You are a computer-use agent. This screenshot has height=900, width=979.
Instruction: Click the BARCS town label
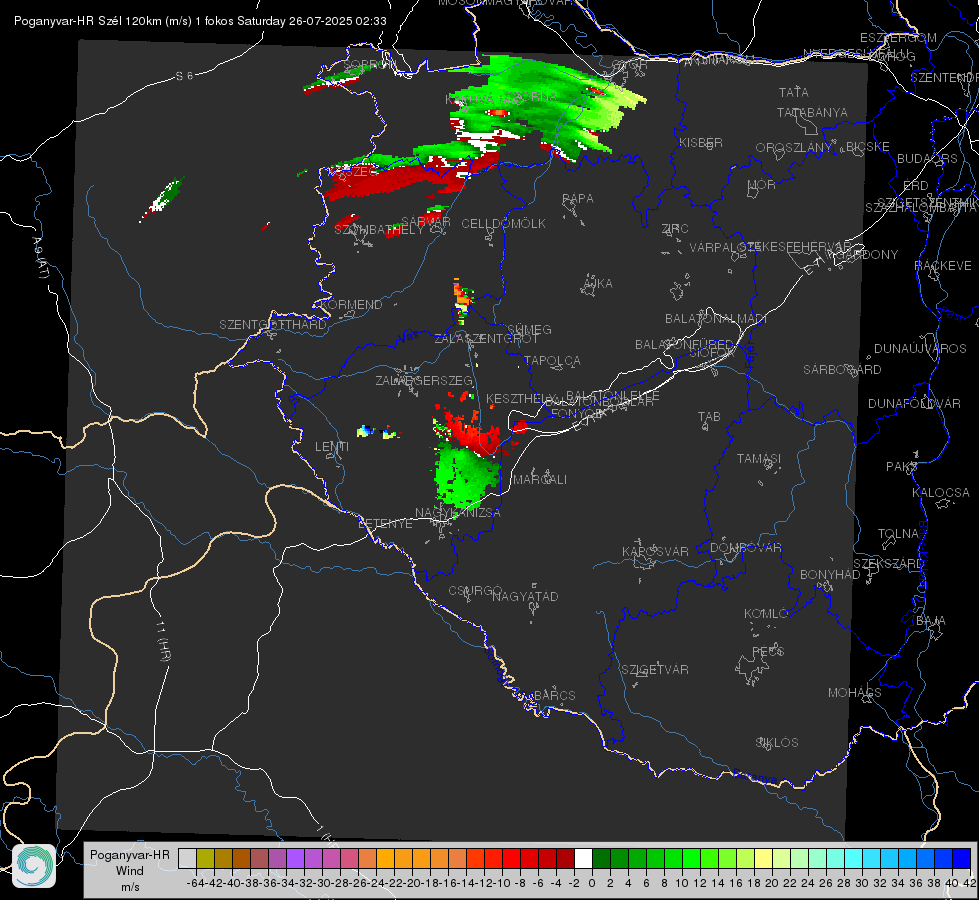click(x=554, y=695)
